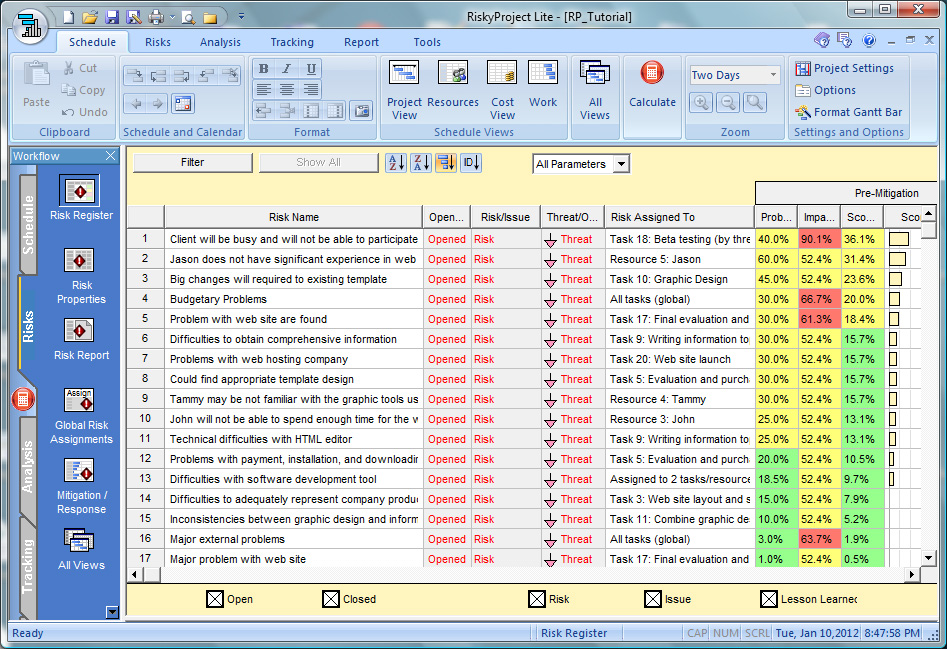The height and width of the screenshot is (649, 947).
Task: Open the Resources schedule view
Action: (x=453, y=85)
